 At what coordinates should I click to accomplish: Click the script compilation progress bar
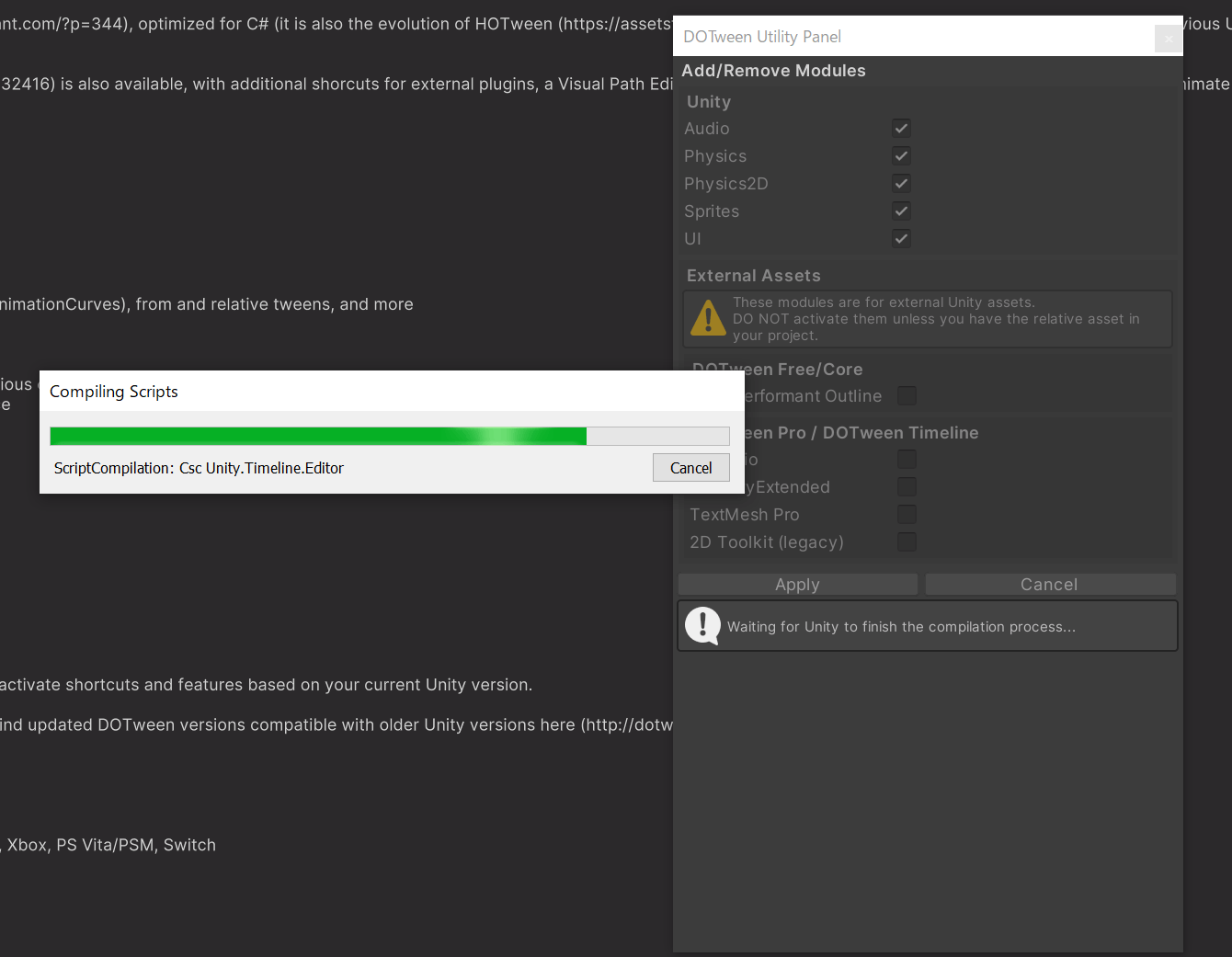tap(390, 436)
